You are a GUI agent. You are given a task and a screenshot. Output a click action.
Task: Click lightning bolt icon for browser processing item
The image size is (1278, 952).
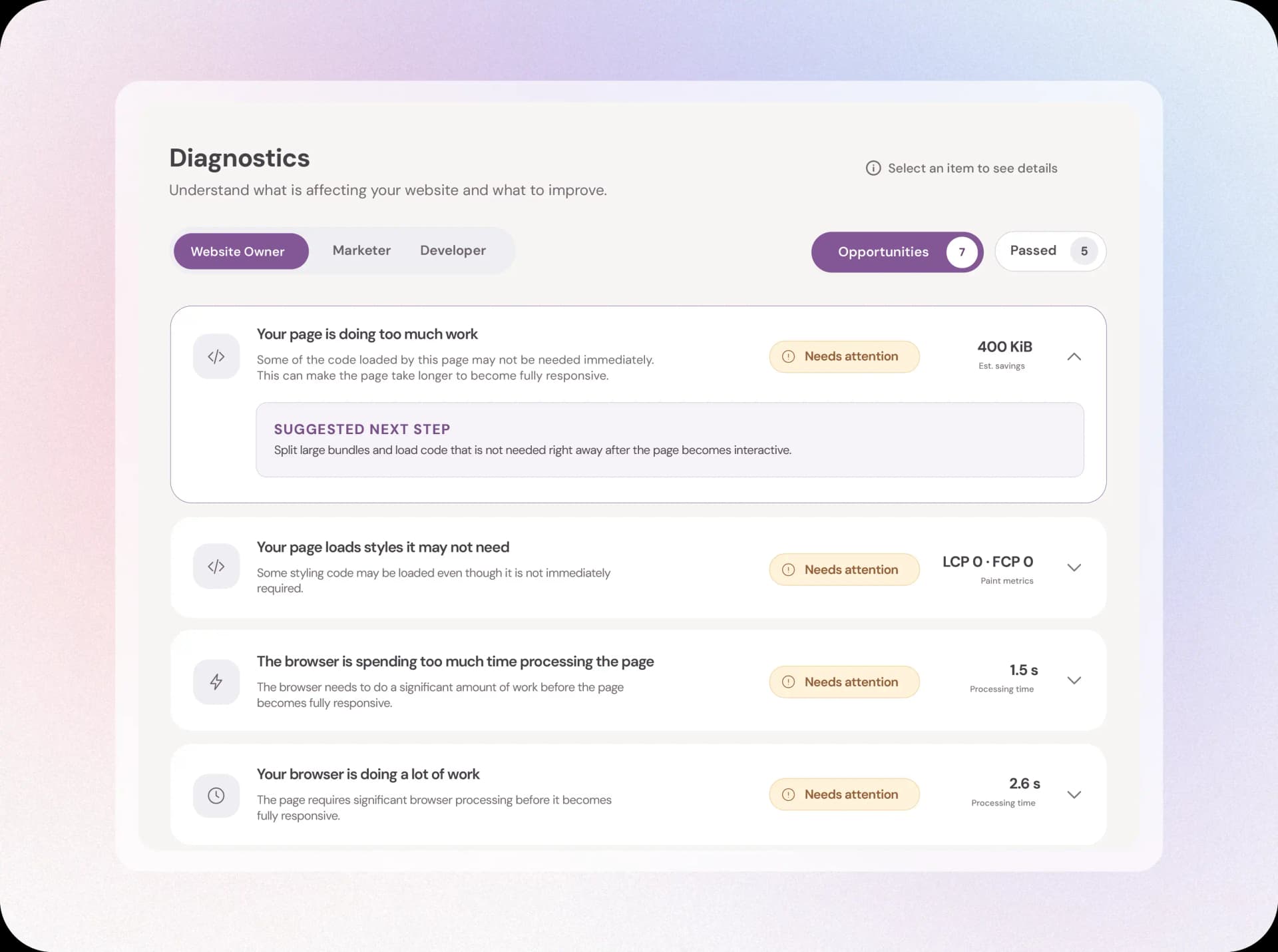(x=216, y=682)
